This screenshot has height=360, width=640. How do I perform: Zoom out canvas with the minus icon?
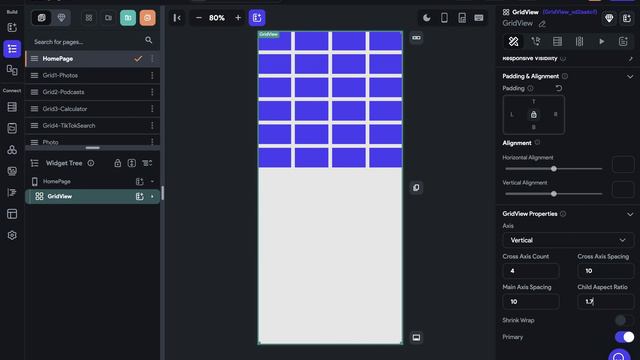tap(198, 18)
